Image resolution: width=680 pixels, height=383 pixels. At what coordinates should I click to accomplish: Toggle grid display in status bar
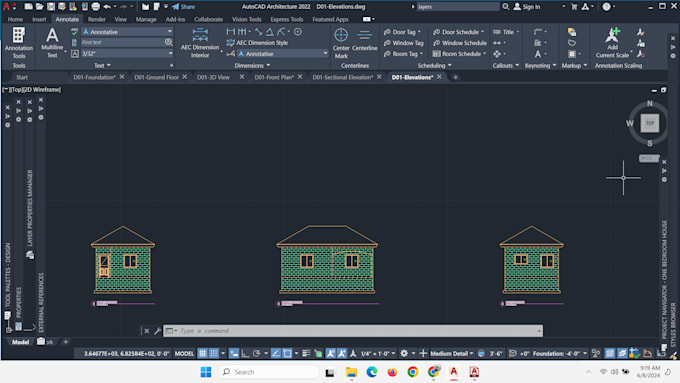[202, 354]
